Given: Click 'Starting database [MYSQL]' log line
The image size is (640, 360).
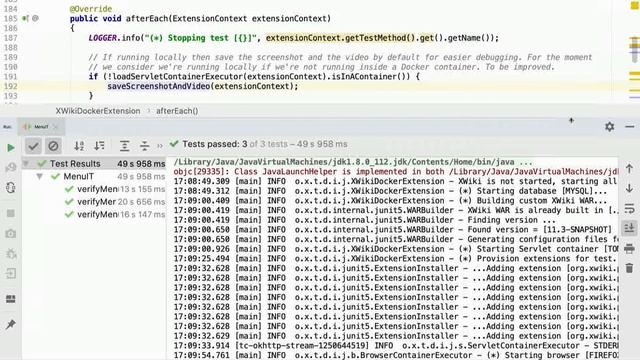Looking at the screenshot, I should [390, 191].
